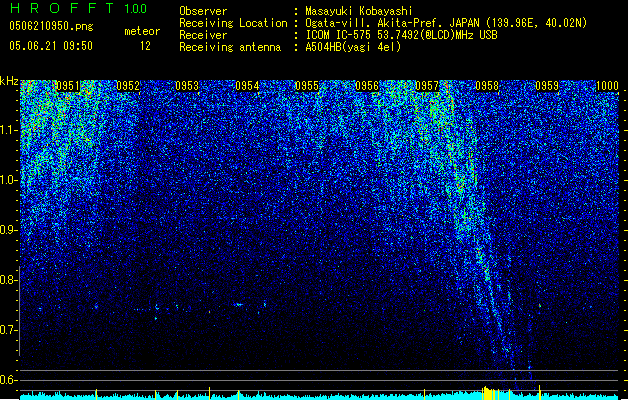This screenshot has height=400, width=629.
Task: Select the filename 0506210950.png
Action: tap(51, 26)
